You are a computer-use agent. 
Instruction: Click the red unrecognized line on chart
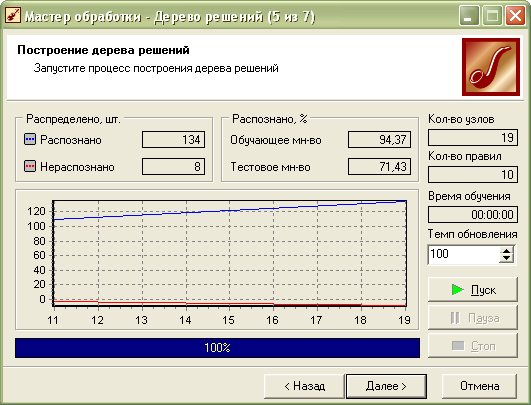coord(230,303)
